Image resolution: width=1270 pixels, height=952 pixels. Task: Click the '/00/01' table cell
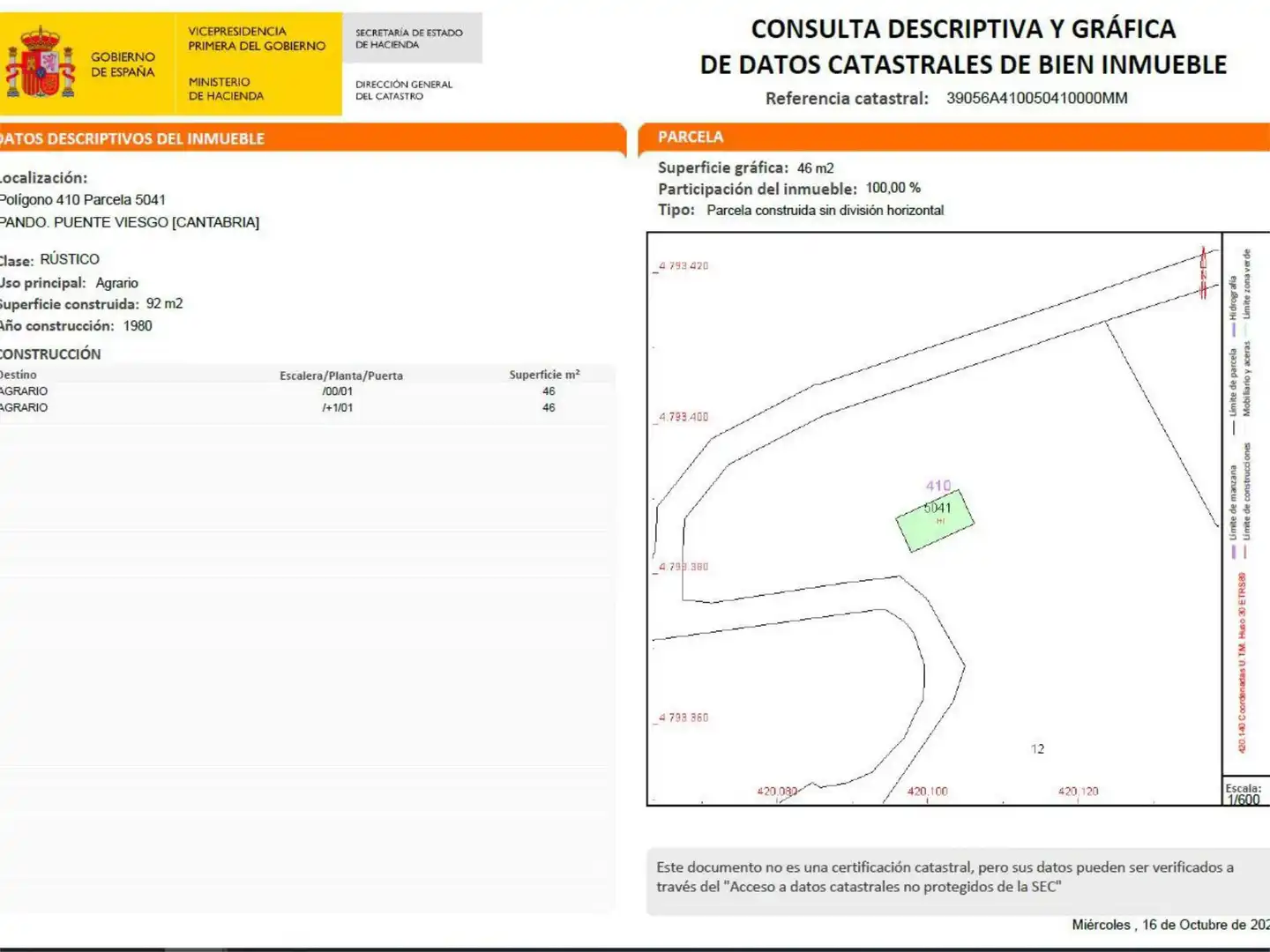(x=337, y=391)
